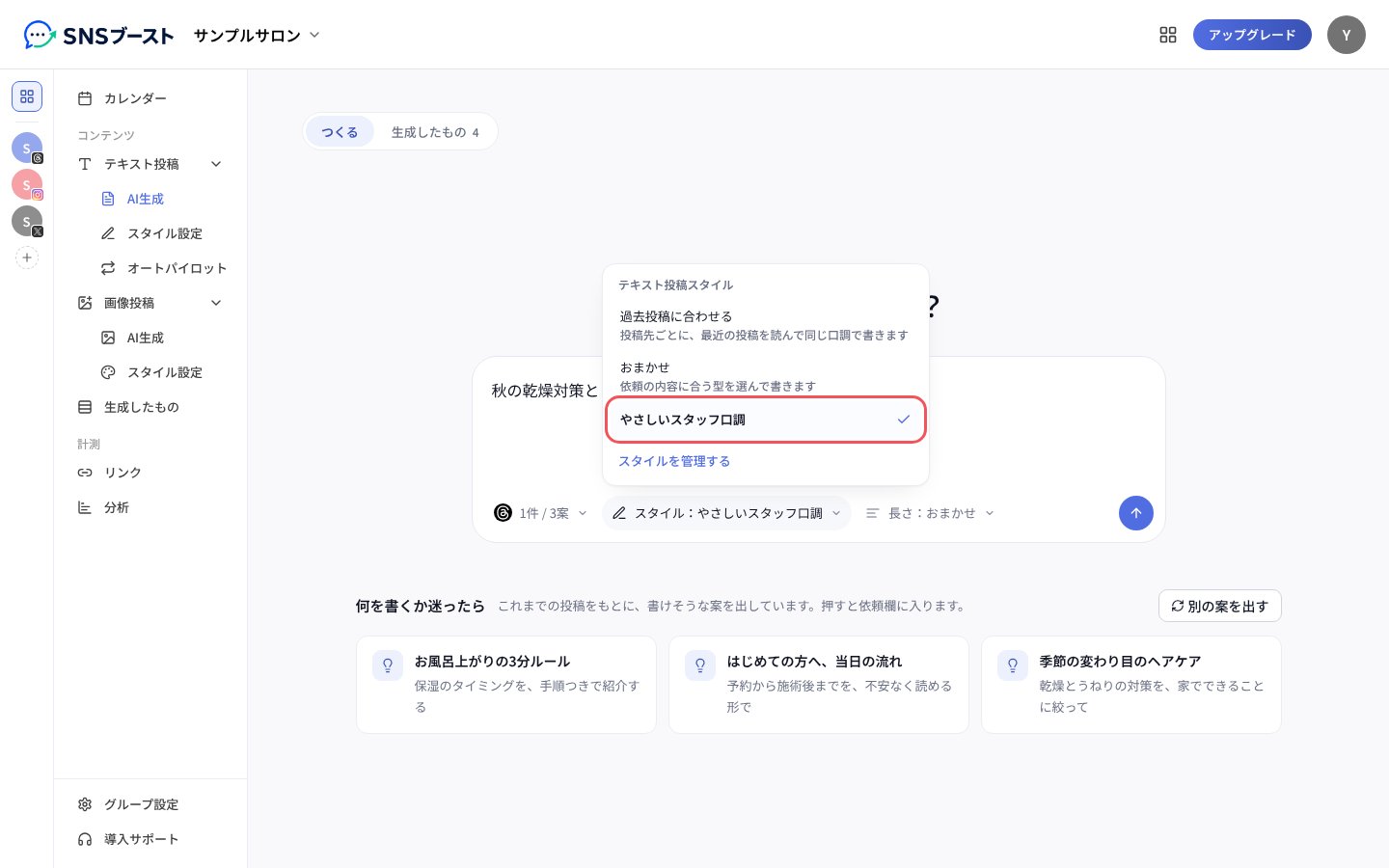Open 生成したもの in the sidebar
The image size is (1389, 868).
[x=150, y=407]
